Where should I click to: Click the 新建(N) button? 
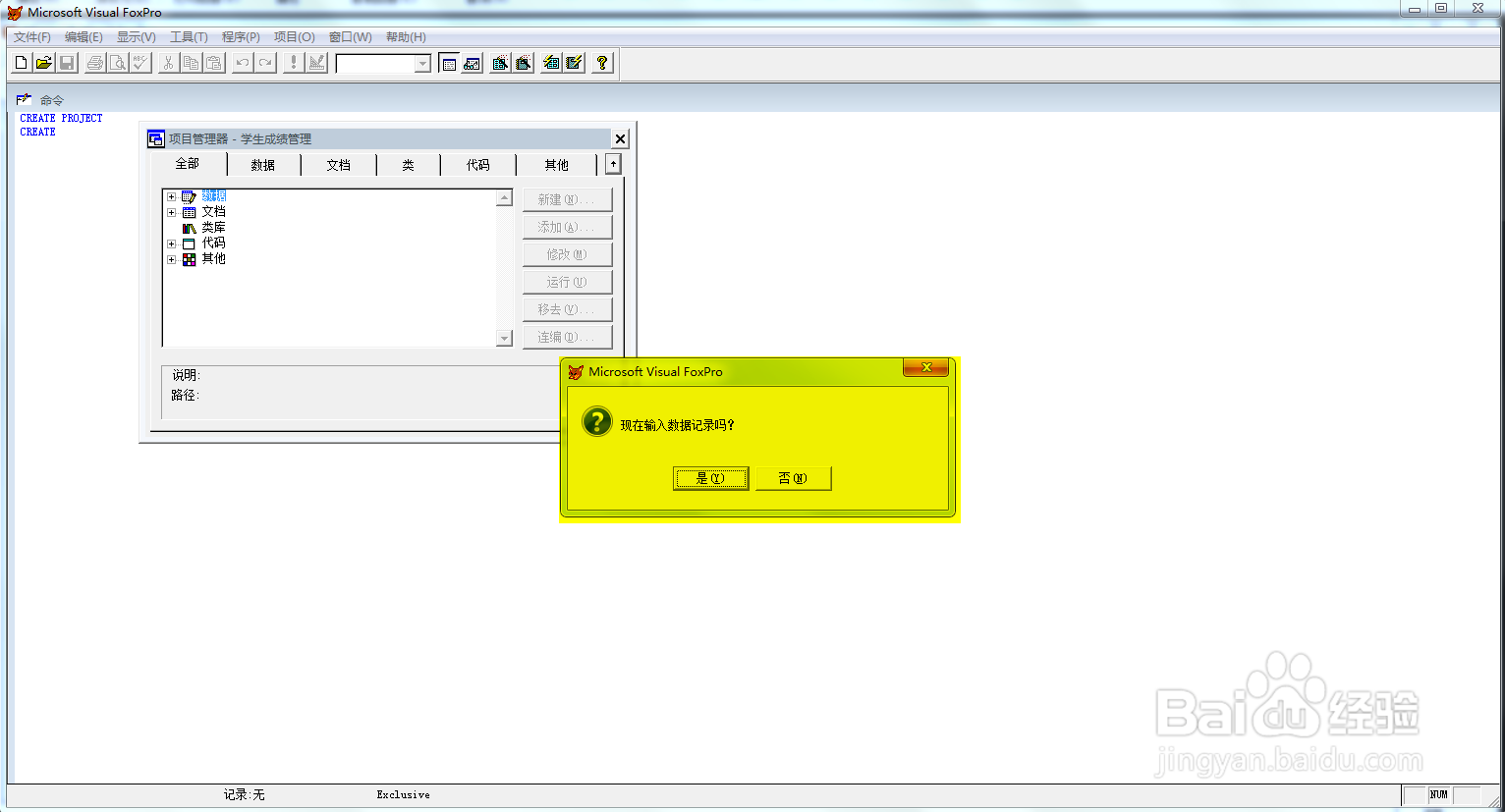coord(567,199)
